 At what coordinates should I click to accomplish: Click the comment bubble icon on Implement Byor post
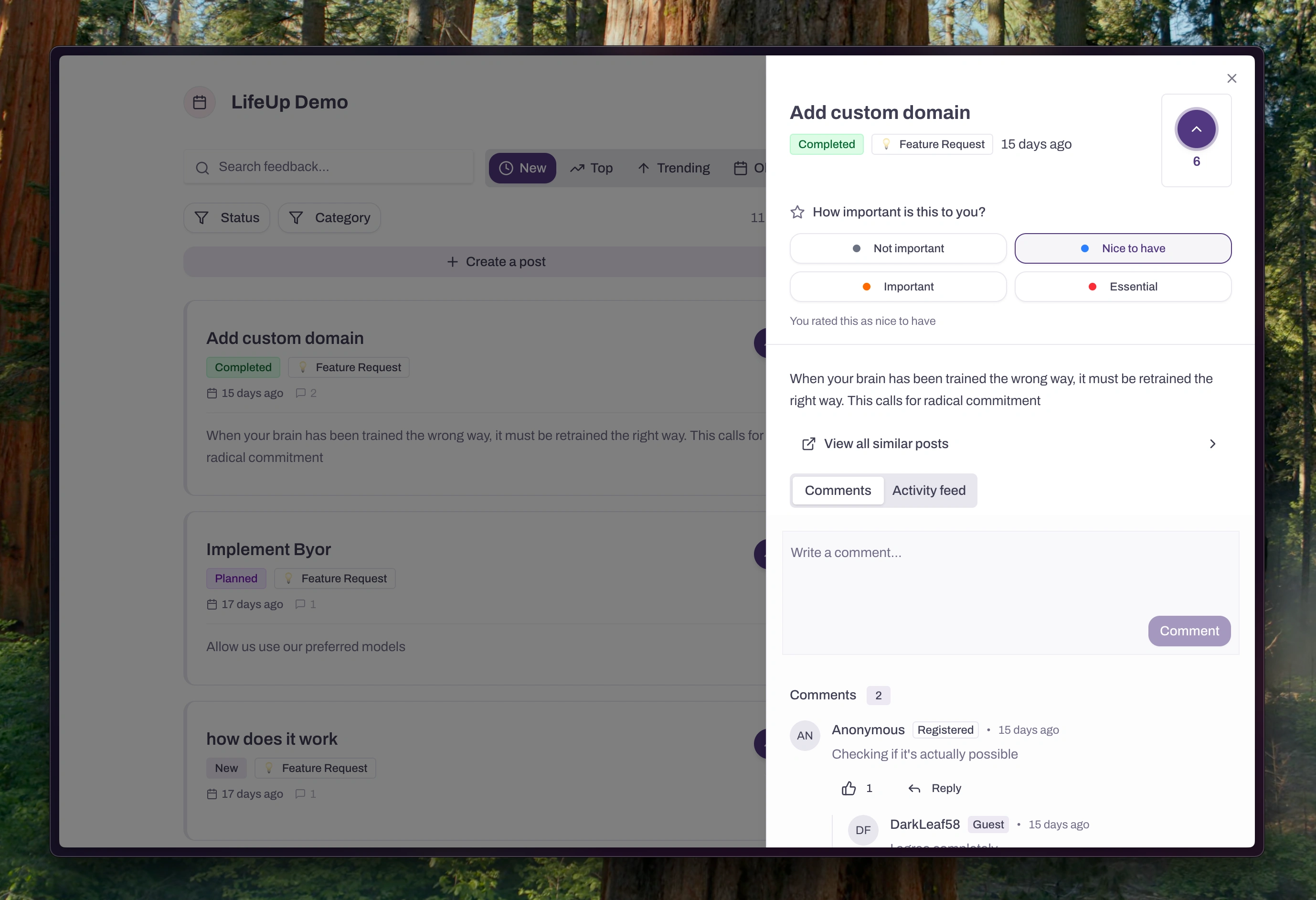(301, 604)
